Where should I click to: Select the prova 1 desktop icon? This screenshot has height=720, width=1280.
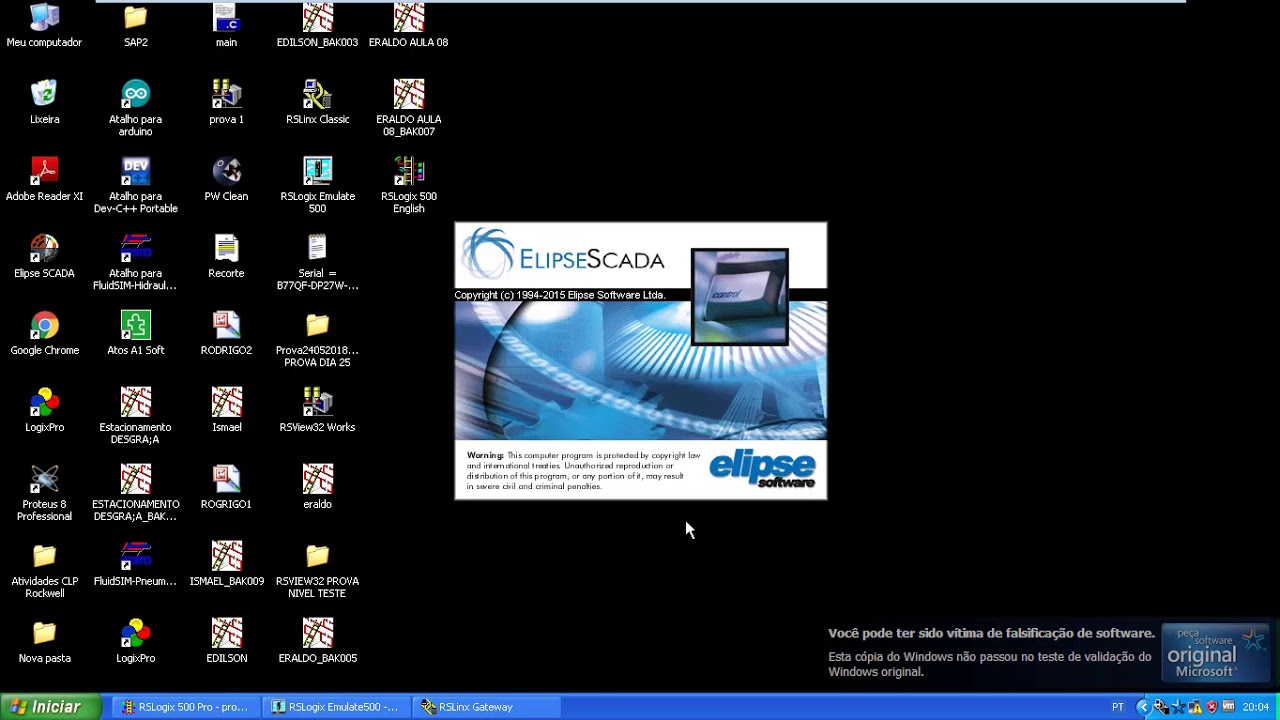(227, 102)
